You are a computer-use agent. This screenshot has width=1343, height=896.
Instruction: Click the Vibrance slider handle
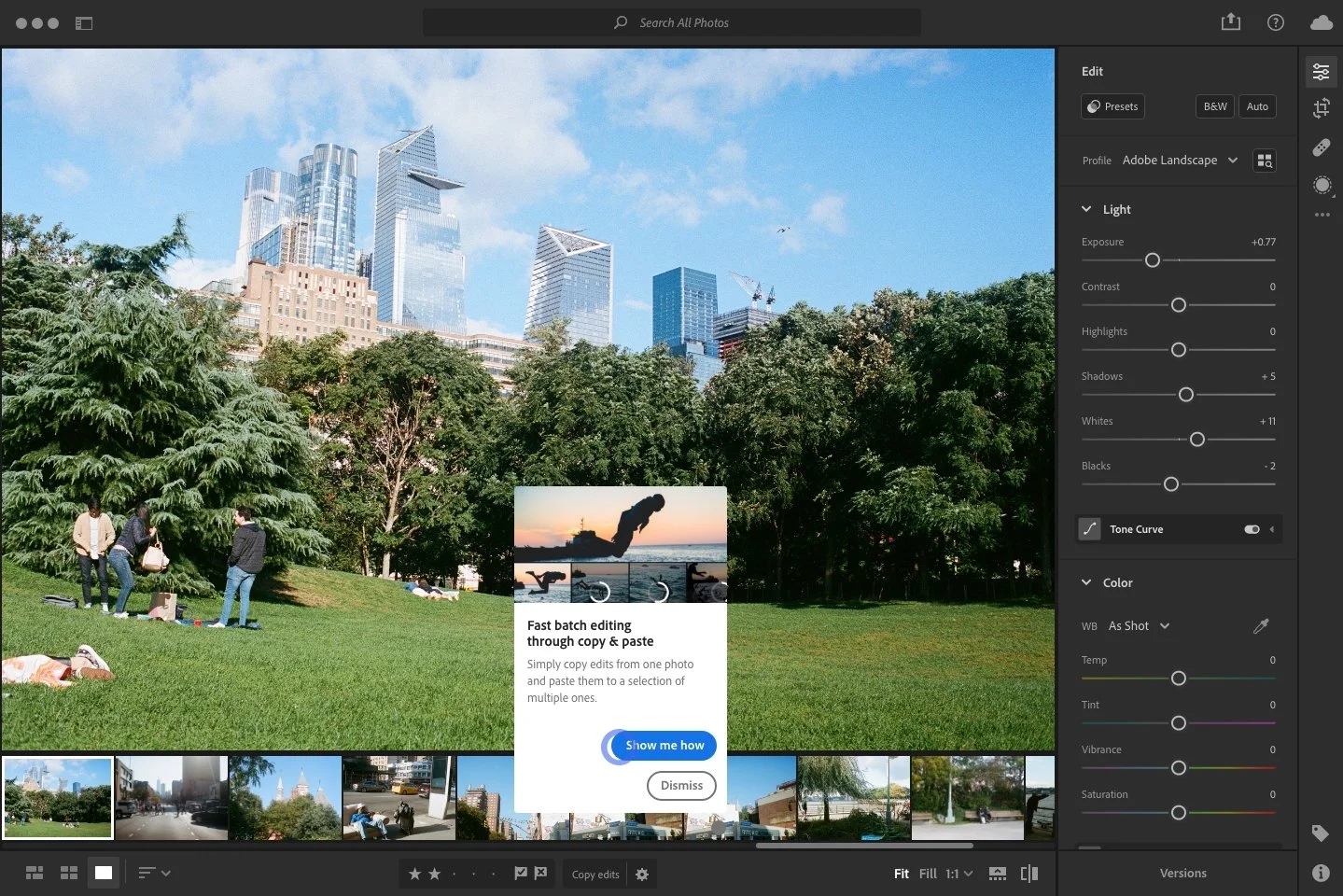tap(1179, 768)
